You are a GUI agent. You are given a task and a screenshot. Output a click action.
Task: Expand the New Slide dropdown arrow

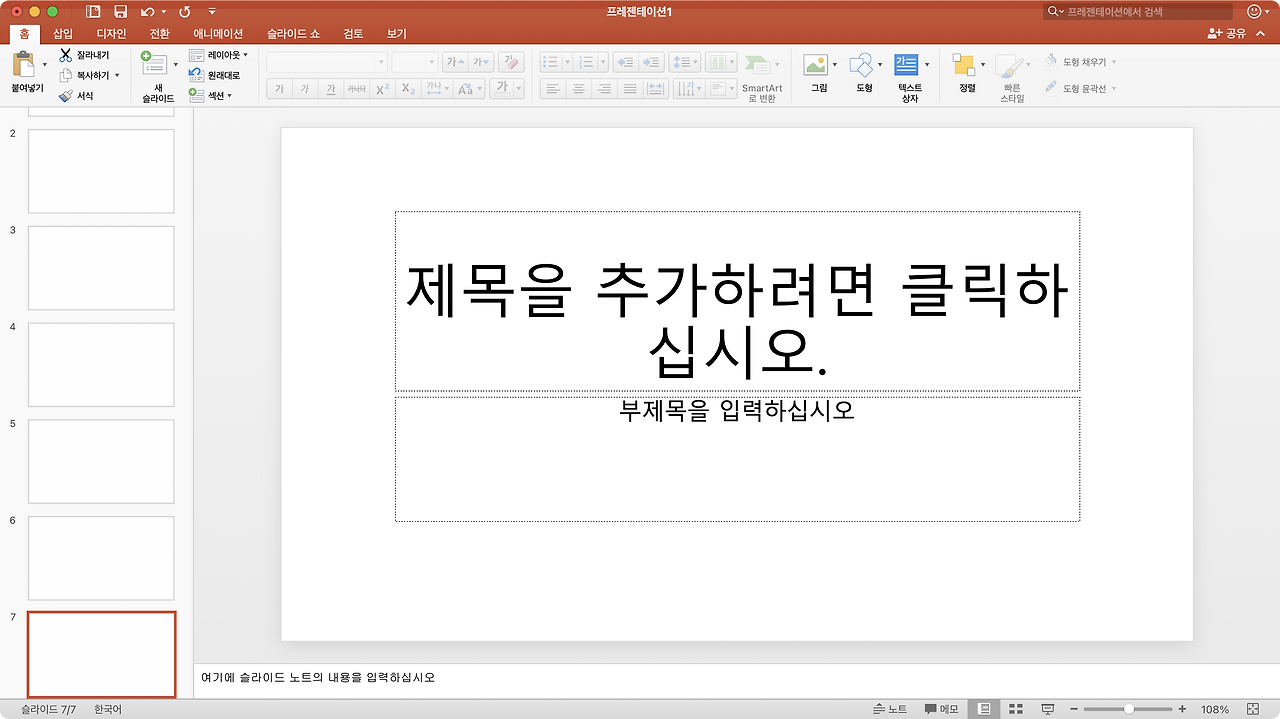(176, 65)
